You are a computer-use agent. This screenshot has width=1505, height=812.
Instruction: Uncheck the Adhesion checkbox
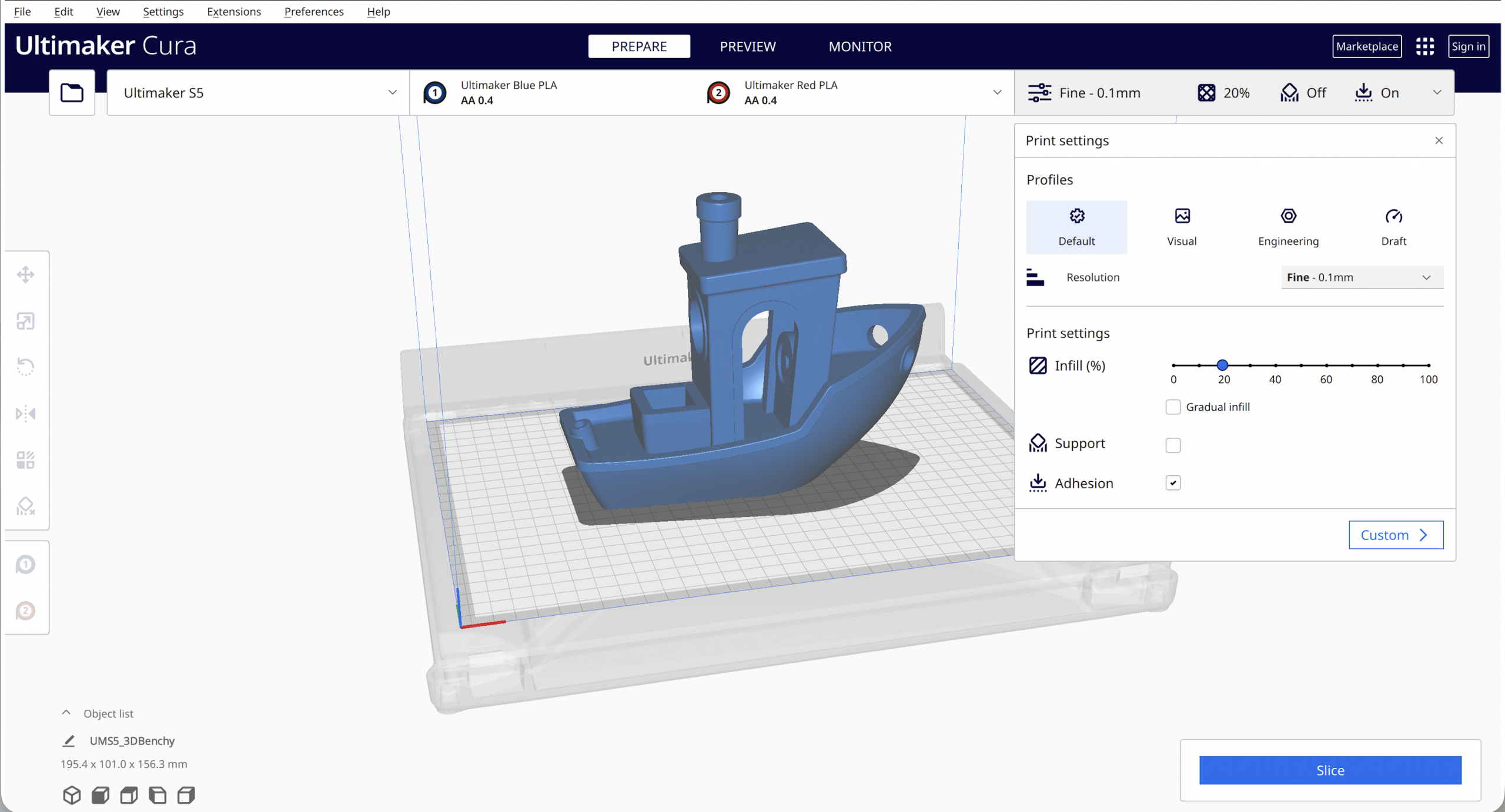[x=1173, y=483]
